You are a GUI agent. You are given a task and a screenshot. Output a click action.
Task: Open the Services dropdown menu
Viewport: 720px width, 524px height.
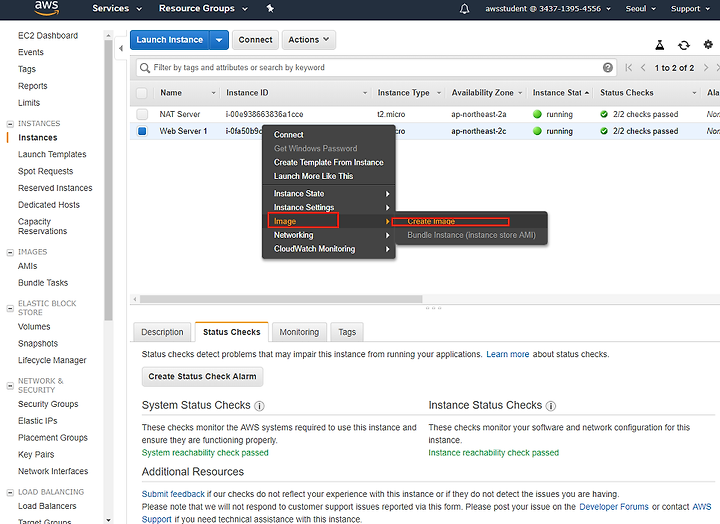tap(117, 8)
